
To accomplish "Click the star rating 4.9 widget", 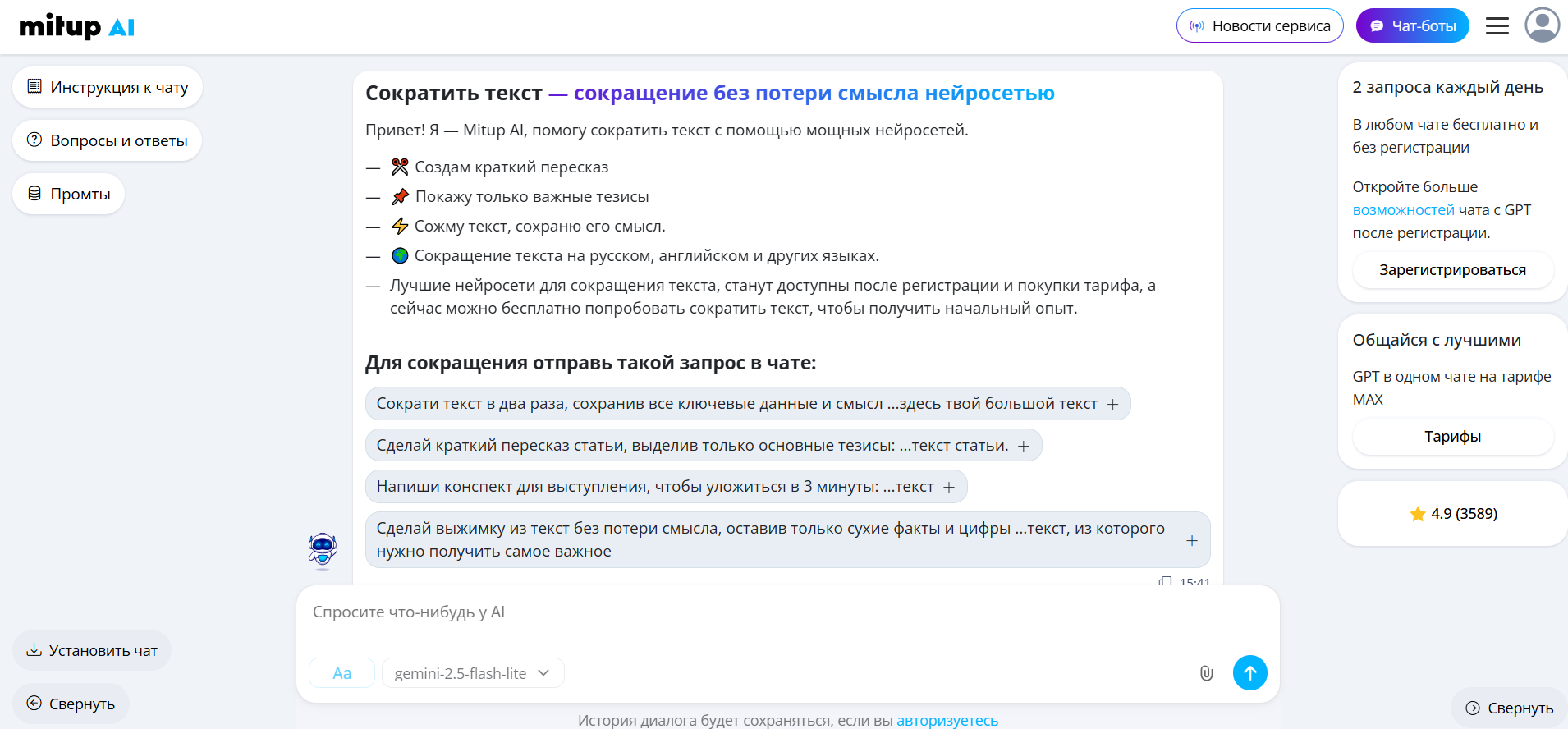I will click(x=1452, y=514).
